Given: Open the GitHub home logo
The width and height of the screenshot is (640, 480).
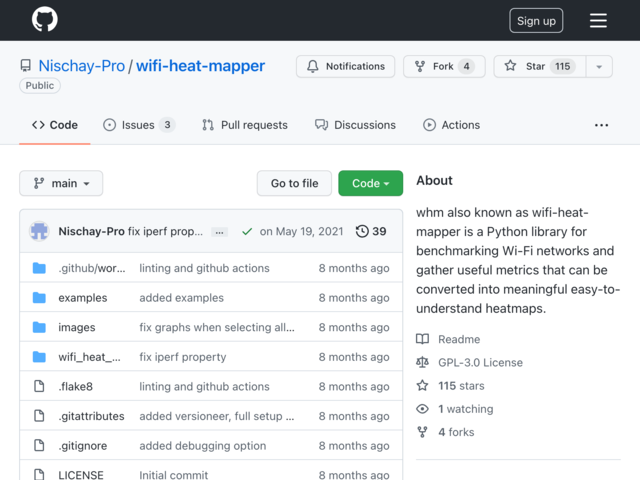Looking at the screenshot, I should pos(44,19).
